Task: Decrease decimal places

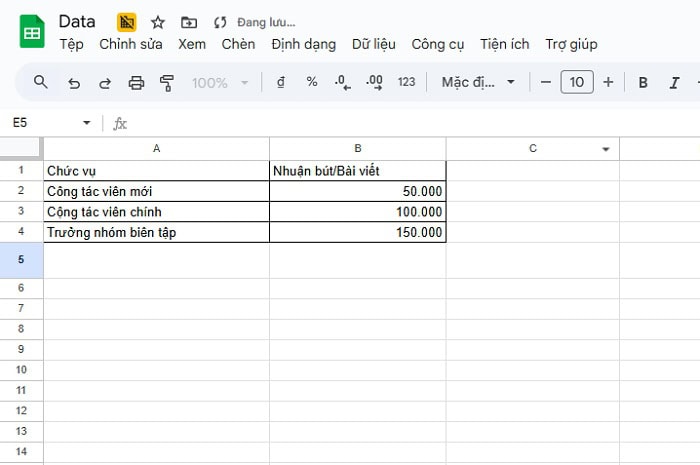Action: 342,82
